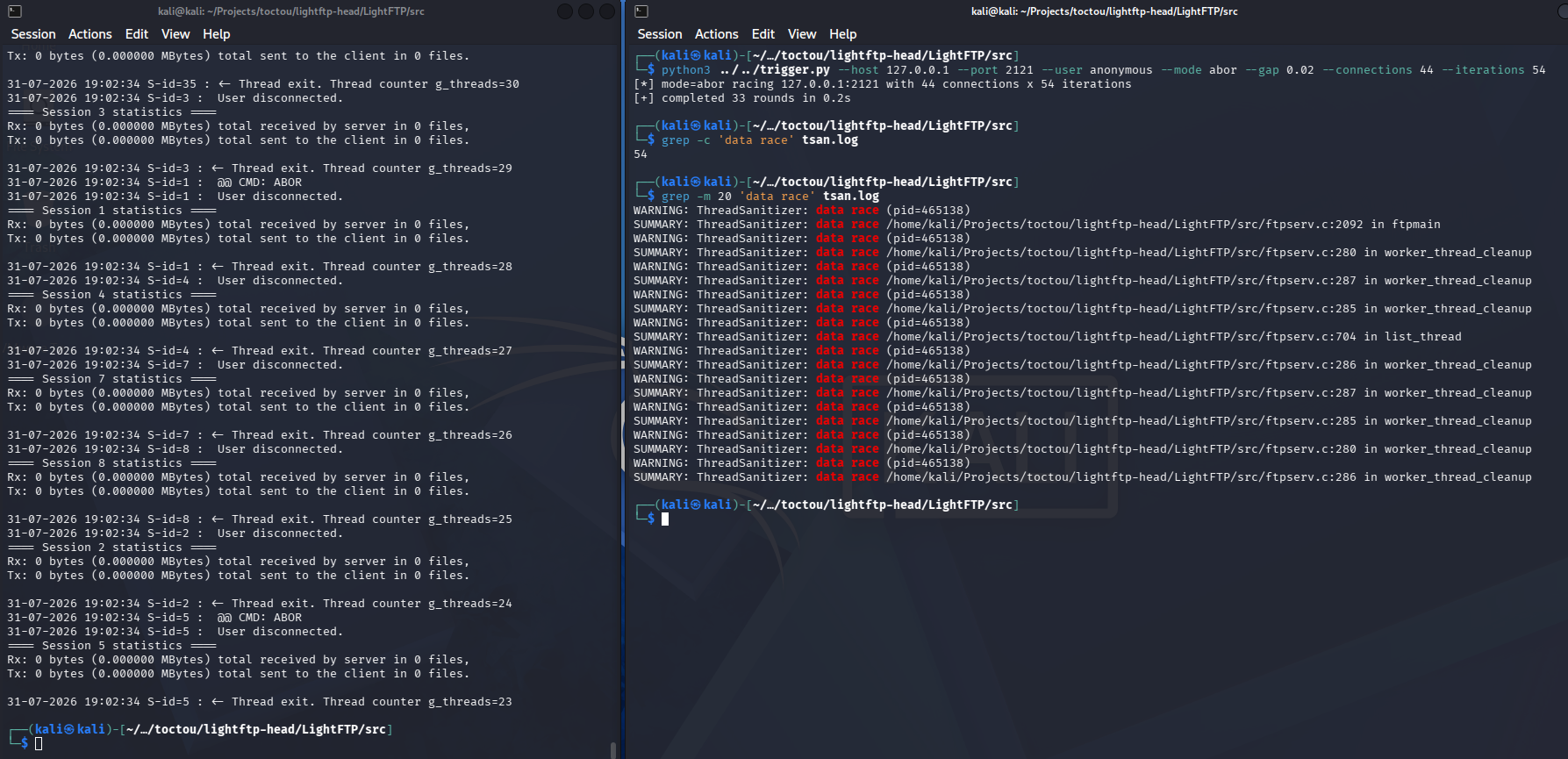Click the 'g_threads=26' thread exit line
The width and height of the screenshot is (1568, 759).
pos(260,435)
